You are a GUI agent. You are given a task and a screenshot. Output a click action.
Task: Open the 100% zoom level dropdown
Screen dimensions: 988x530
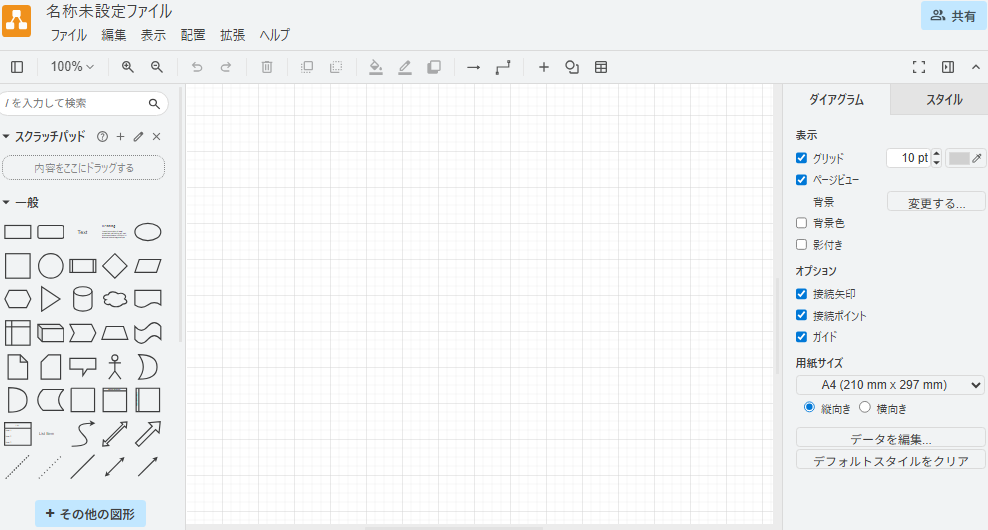coord(72,67)
